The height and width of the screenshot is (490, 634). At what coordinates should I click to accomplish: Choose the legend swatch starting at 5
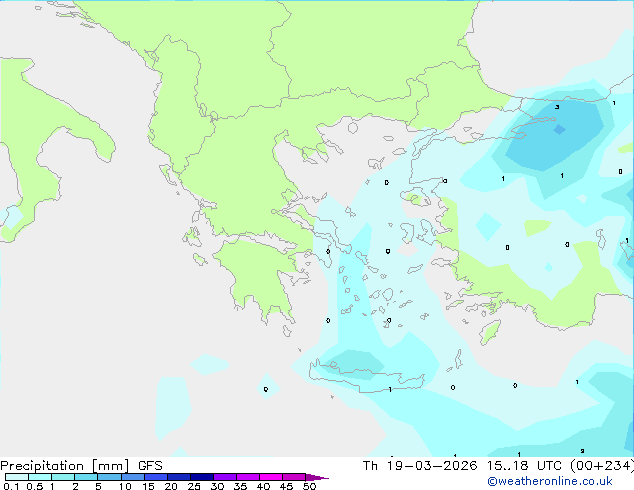(109, 477)
